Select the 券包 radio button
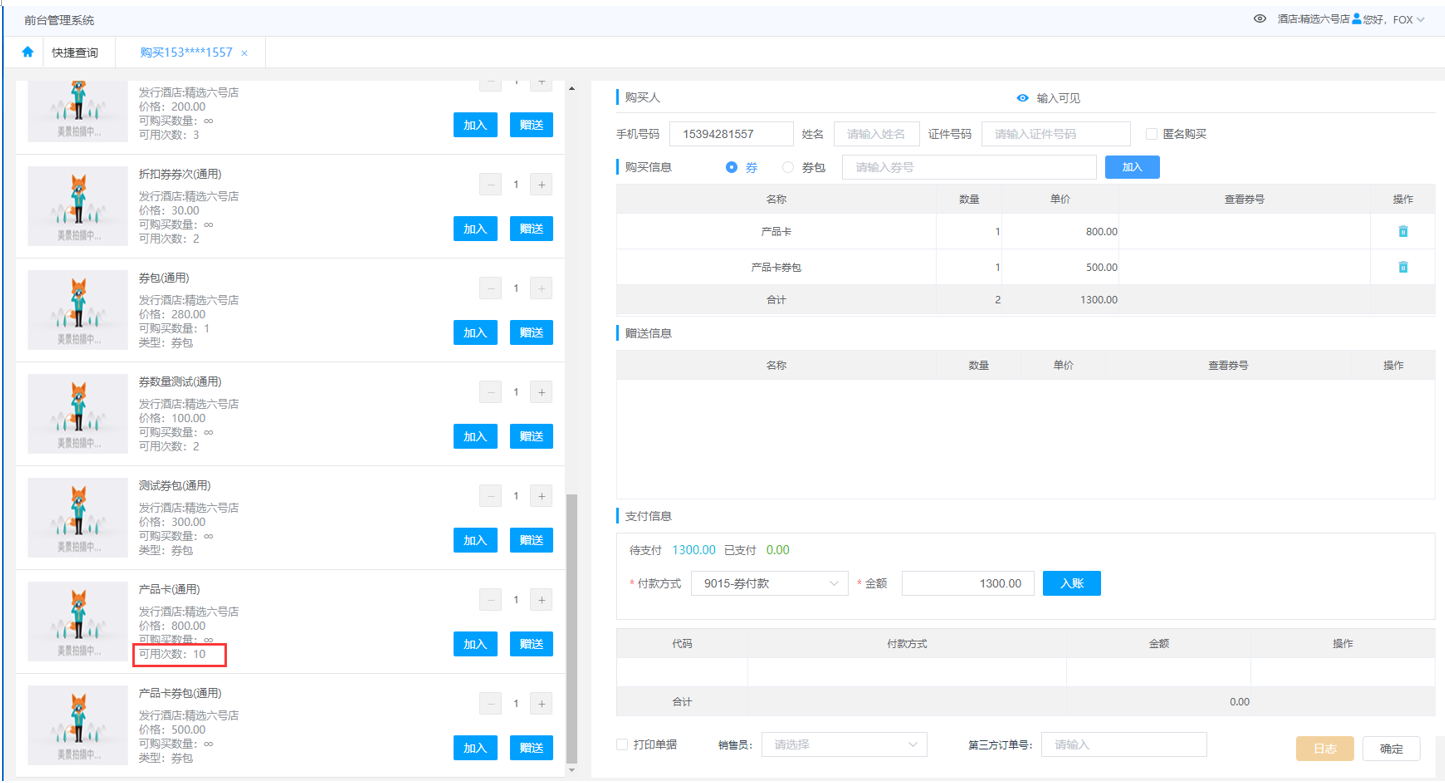This screenshot has width=1445, height=783. click(788, 168)
